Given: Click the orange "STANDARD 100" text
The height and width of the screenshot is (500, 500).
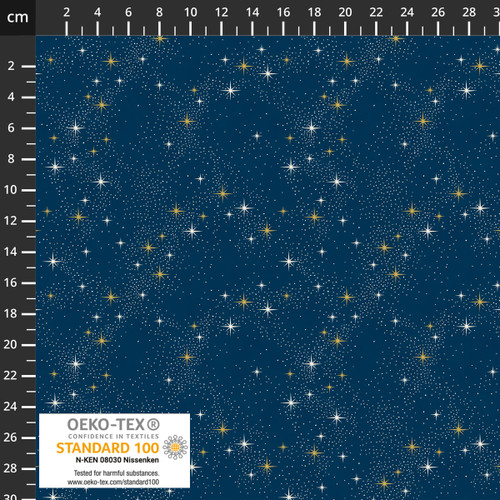Looking at the screenshot, I should [x=108, y=448].
